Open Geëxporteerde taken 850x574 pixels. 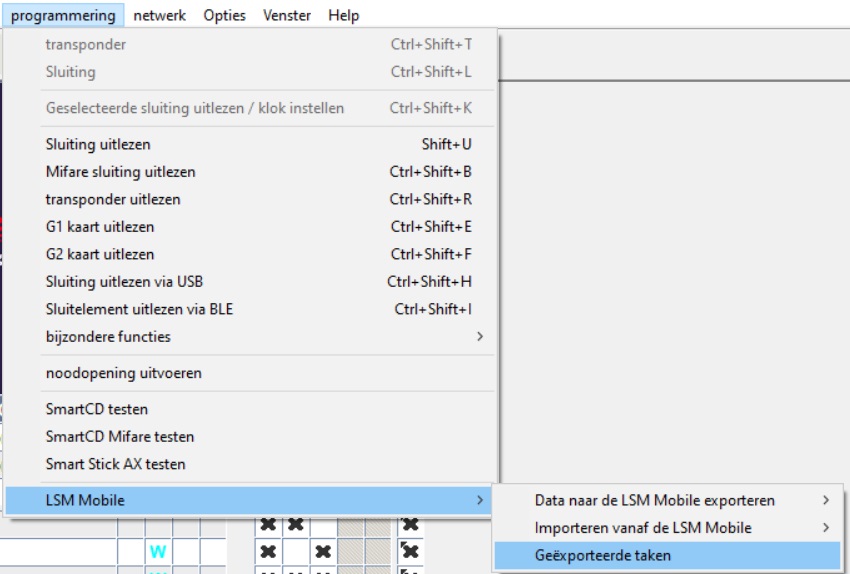tap(602, 555)
